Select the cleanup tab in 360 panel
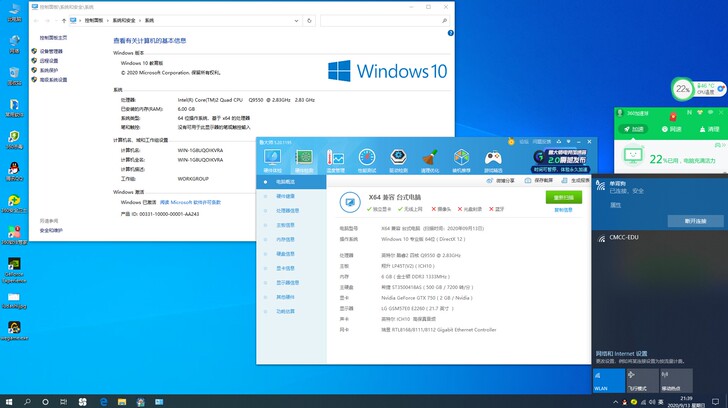Viewport: 728px width, 408px height. 709,129
